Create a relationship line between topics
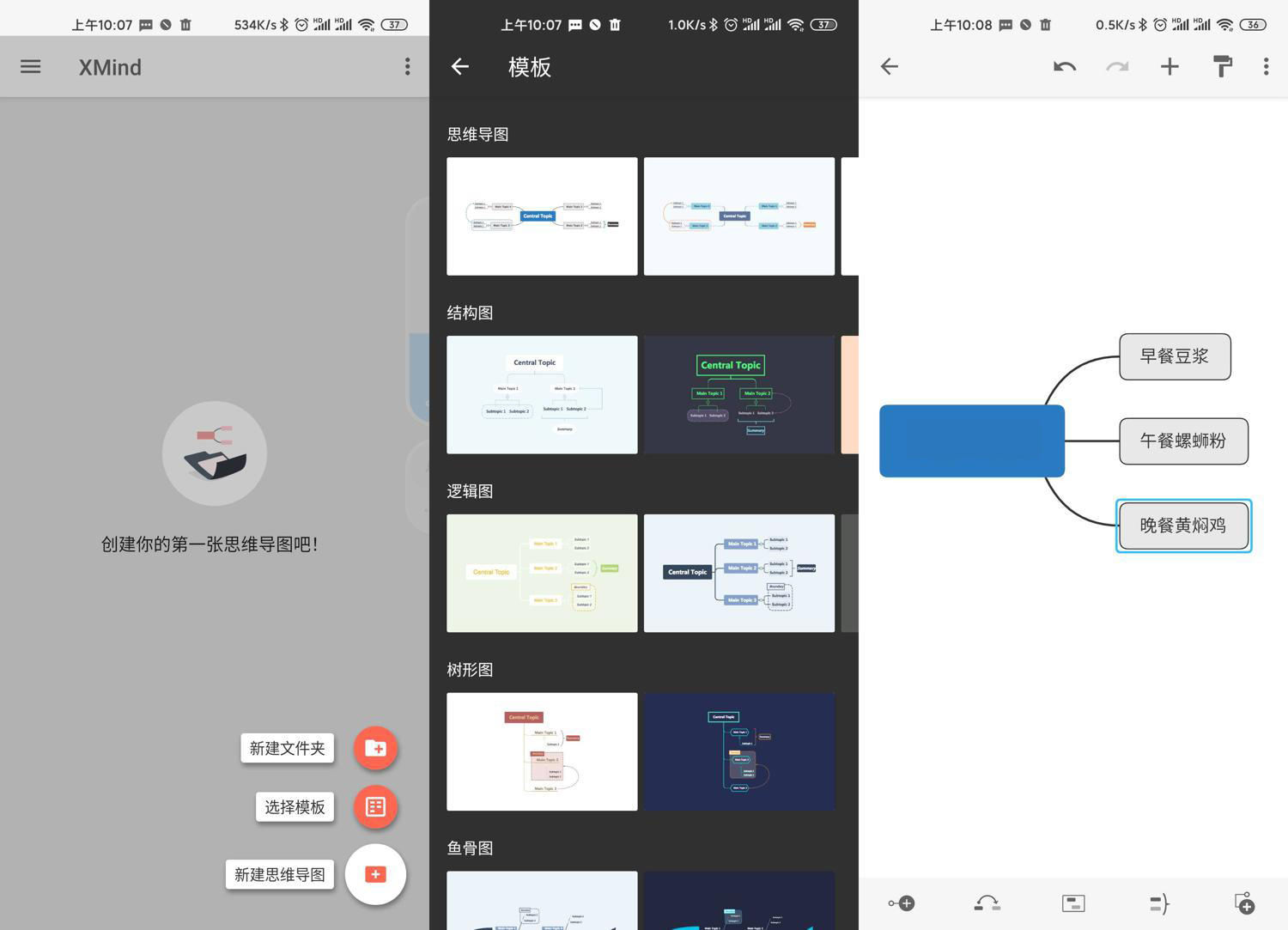 coord(986,903)
